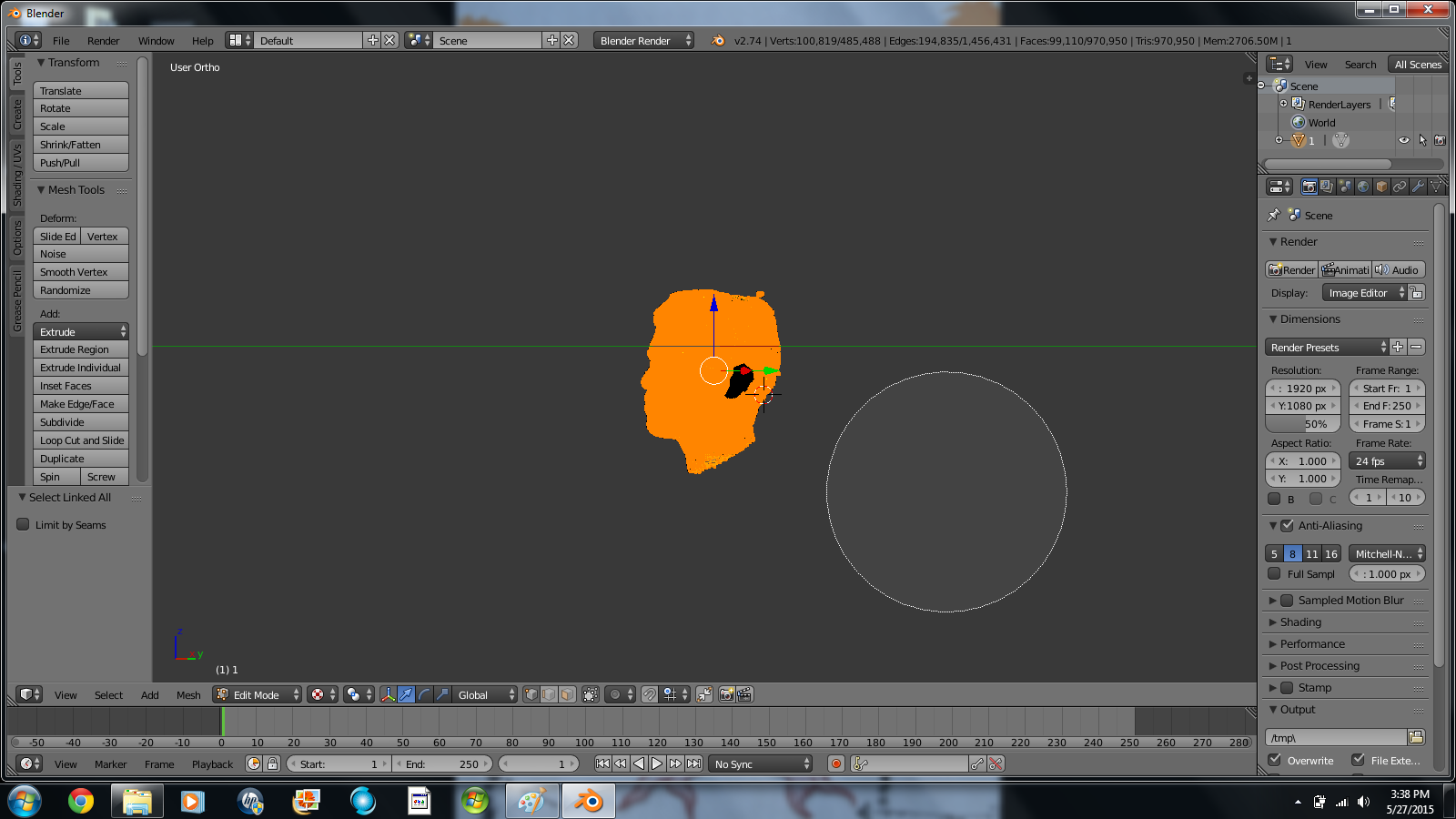This screenshot has height=819, width=1456.
Task: Open the Extrude dropdown in Mesh Tools
Action: (x=81, y=331)
